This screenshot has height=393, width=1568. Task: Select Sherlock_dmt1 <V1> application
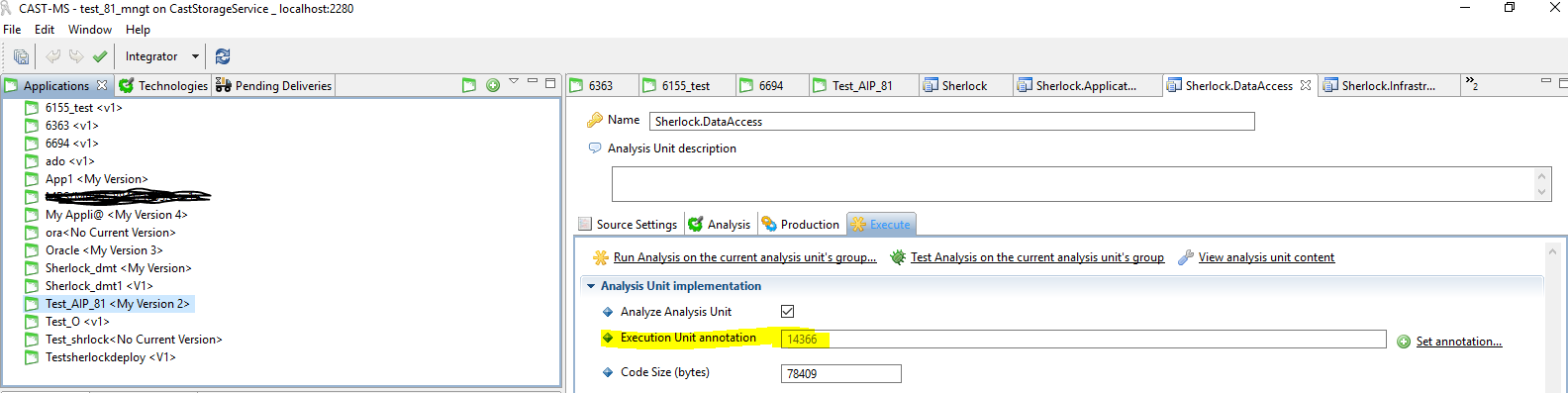99,286
